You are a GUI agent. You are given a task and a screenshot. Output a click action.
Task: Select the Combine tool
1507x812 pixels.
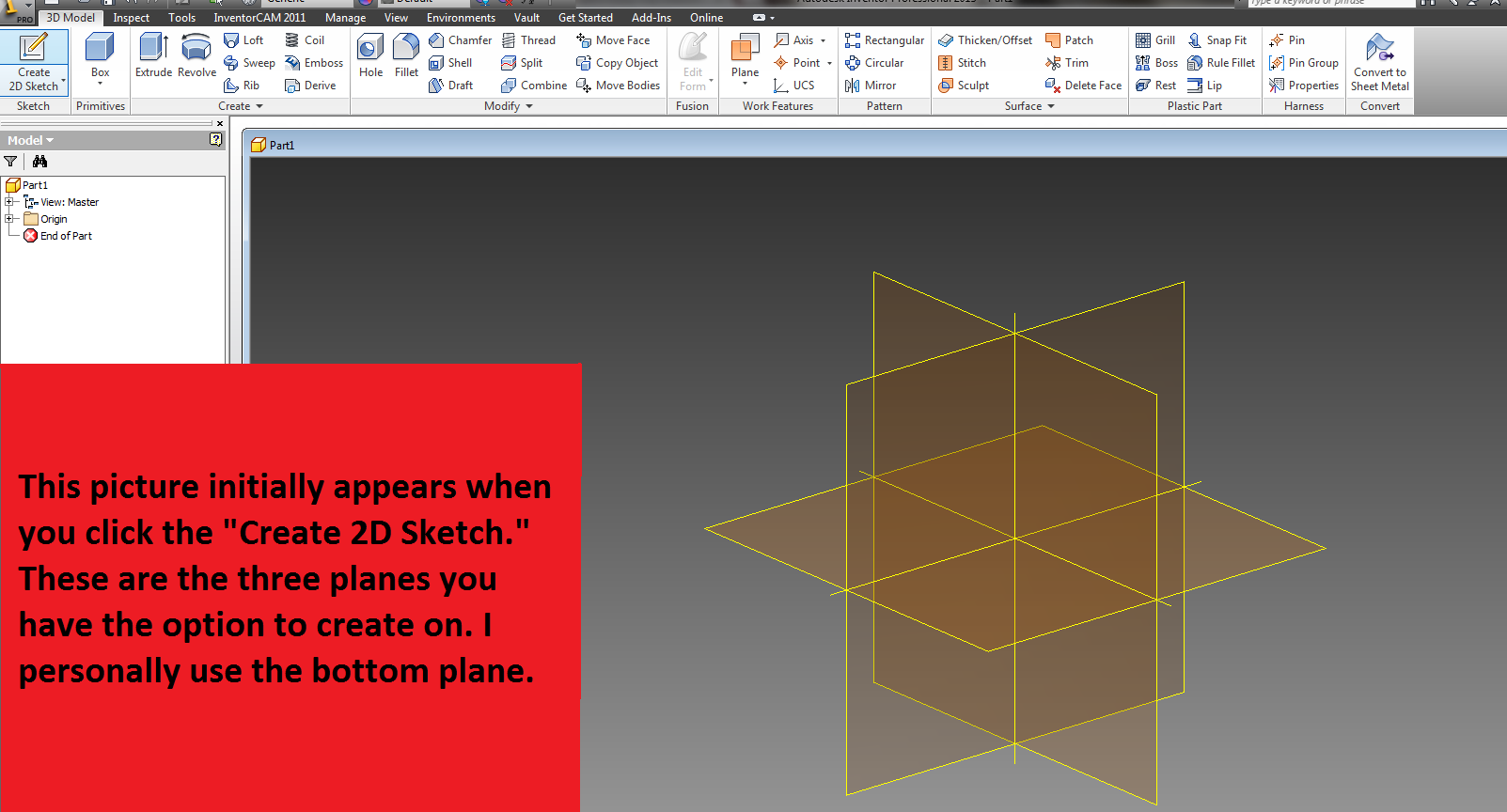(x=534, y=86)
